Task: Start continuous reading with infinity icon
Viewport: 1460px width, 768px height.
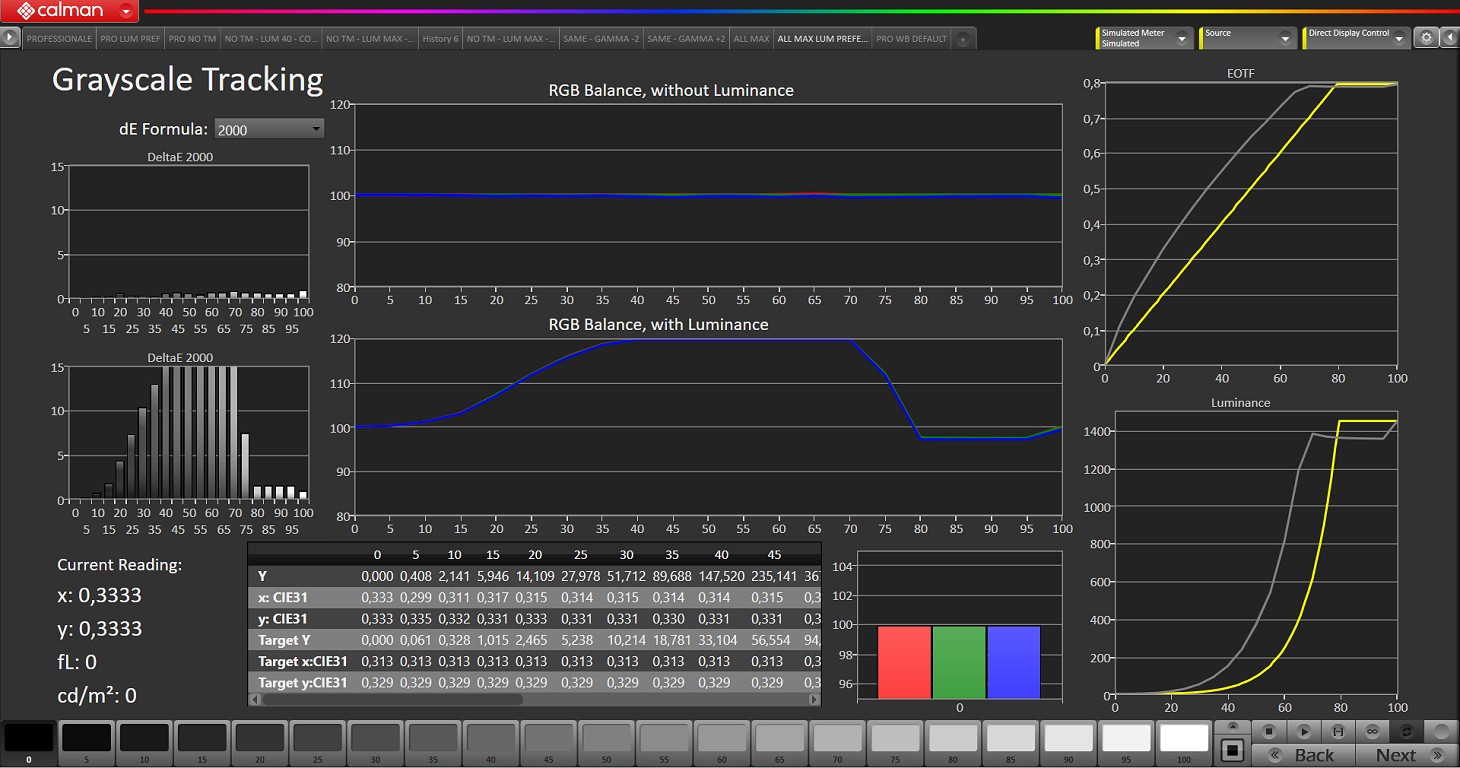Action: pyautogui.click(x=1373, y=731)
